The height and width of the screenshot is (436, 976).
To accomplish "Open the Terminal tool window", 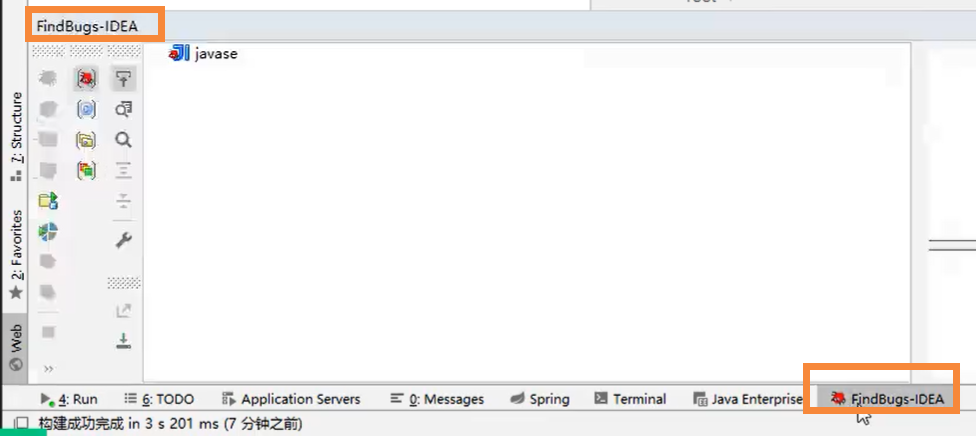I will pyautogui.click(x=630, y=399).
